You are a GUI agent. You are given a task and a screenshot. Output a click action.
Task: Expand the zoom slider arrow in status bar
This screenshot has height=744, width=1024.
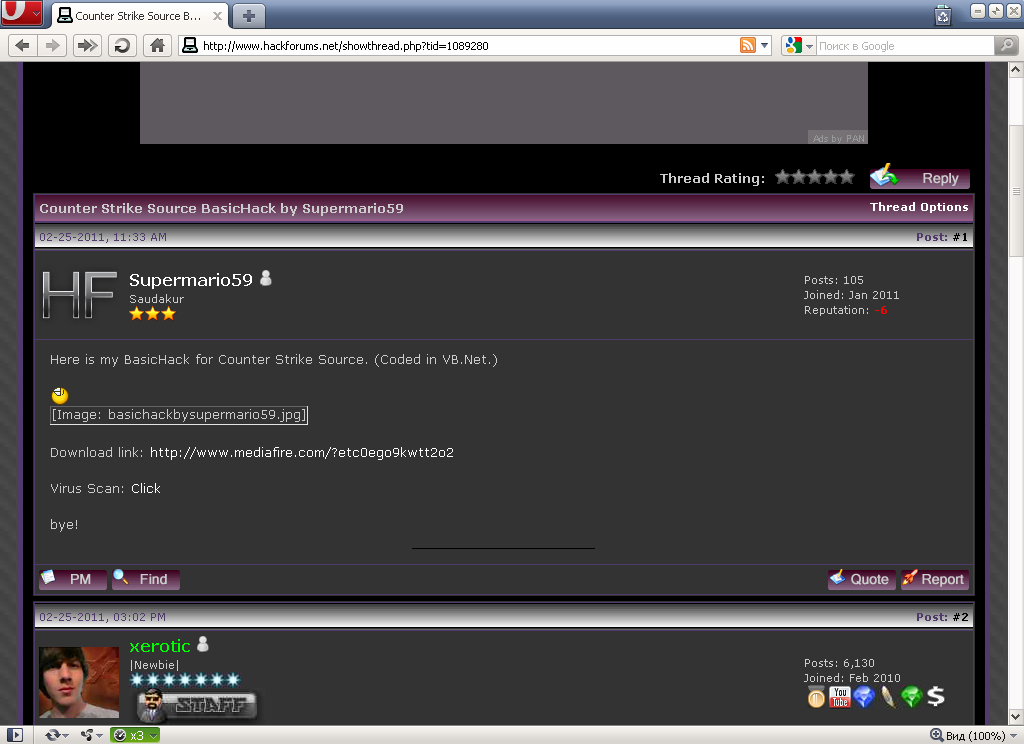click(1013, 736)
